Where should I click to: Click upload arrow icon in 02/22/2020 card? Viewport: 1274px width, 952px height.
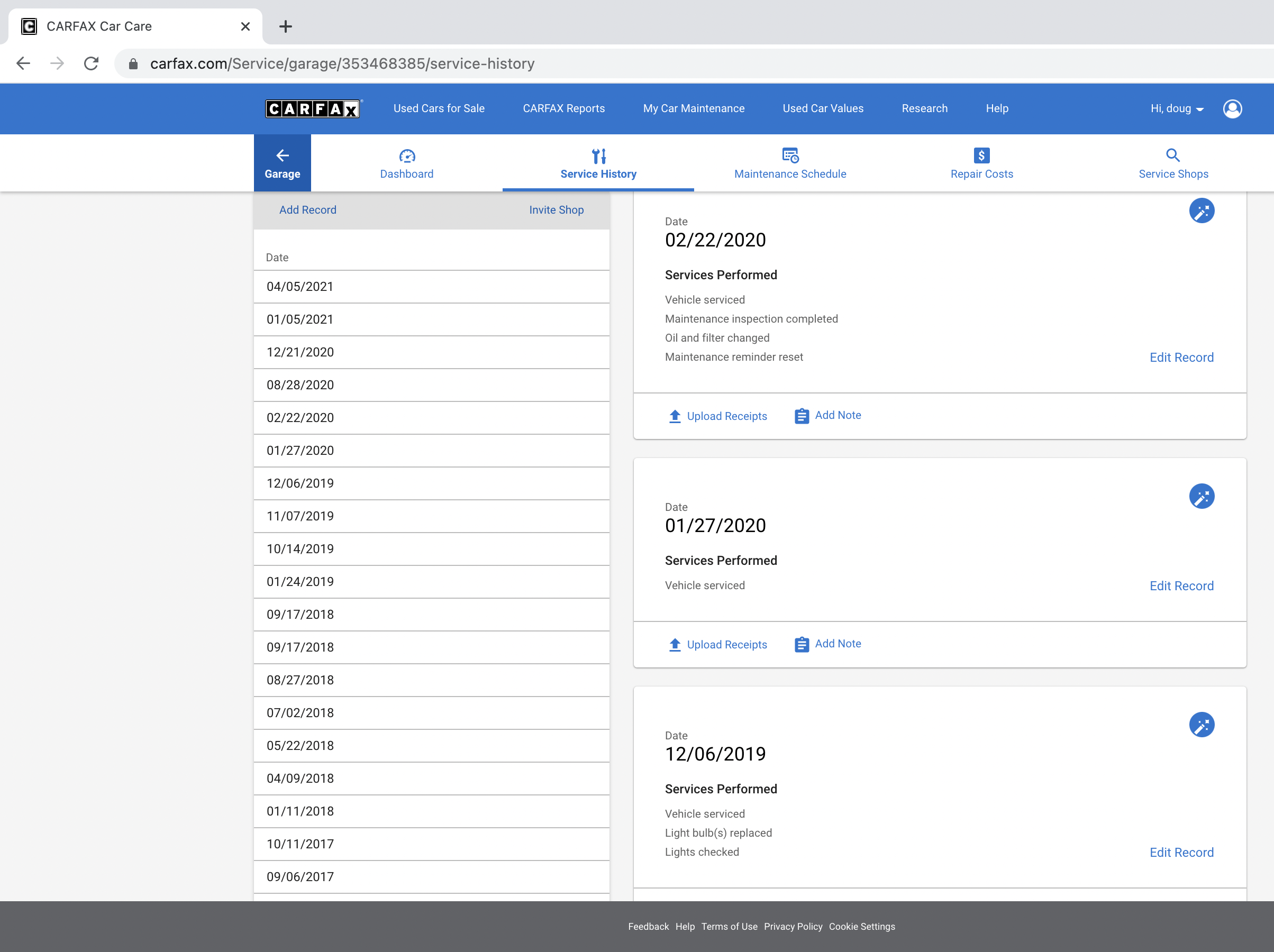675,416
